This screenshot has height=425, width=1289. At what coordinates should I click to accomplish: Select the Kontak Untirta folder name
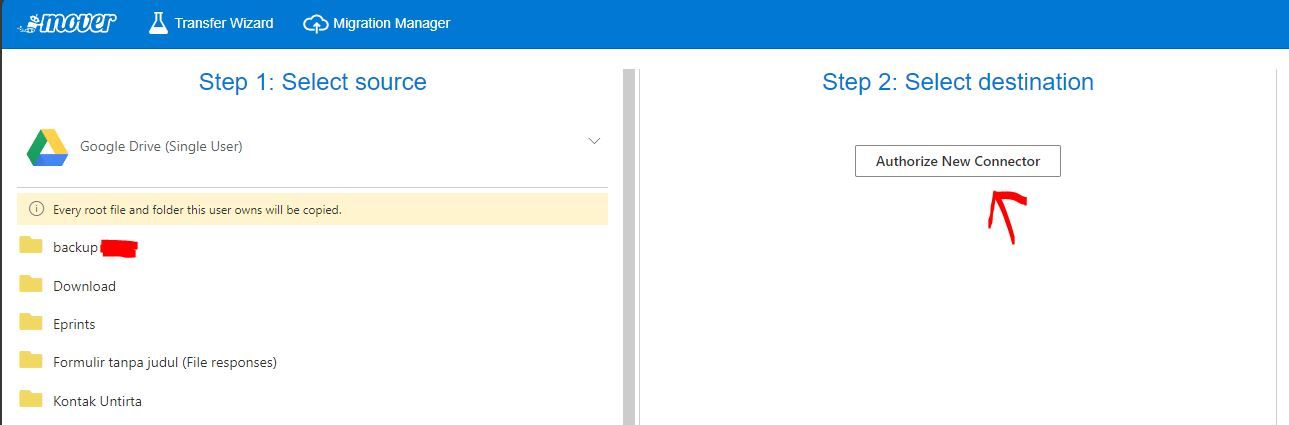[x=97, y=401]
